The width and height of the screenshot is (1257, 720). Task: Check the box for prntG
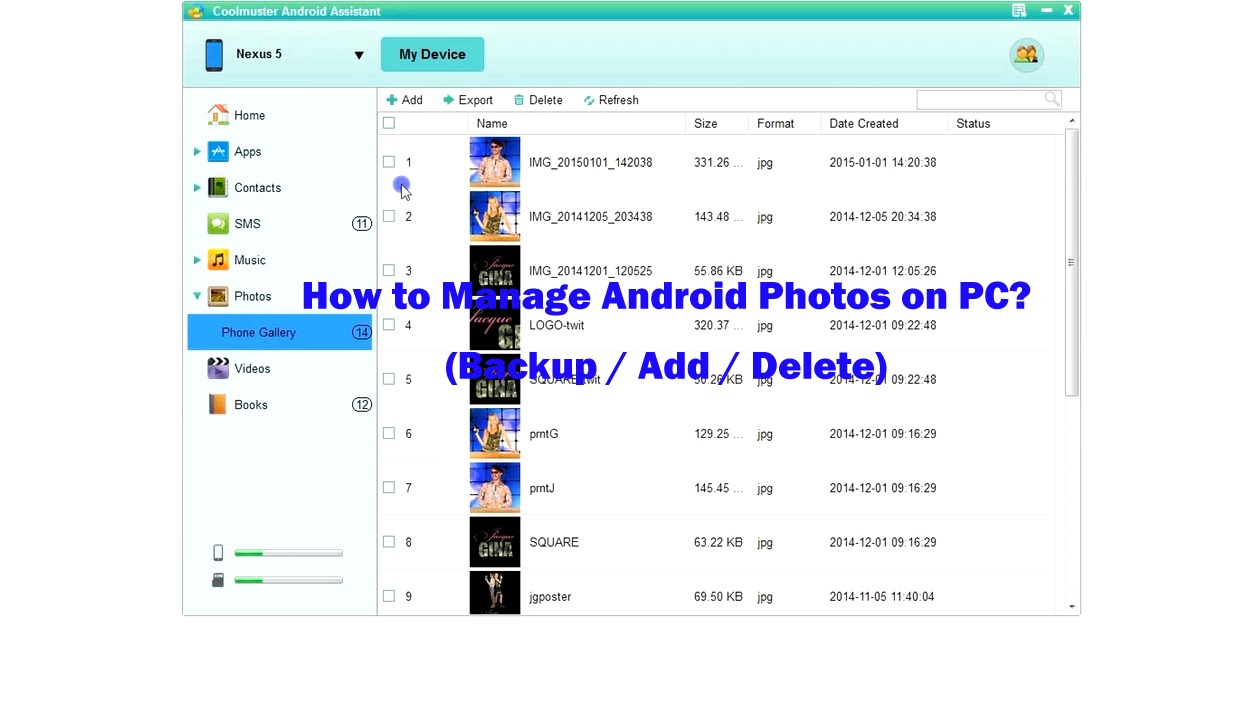click(x=389, y=433)
